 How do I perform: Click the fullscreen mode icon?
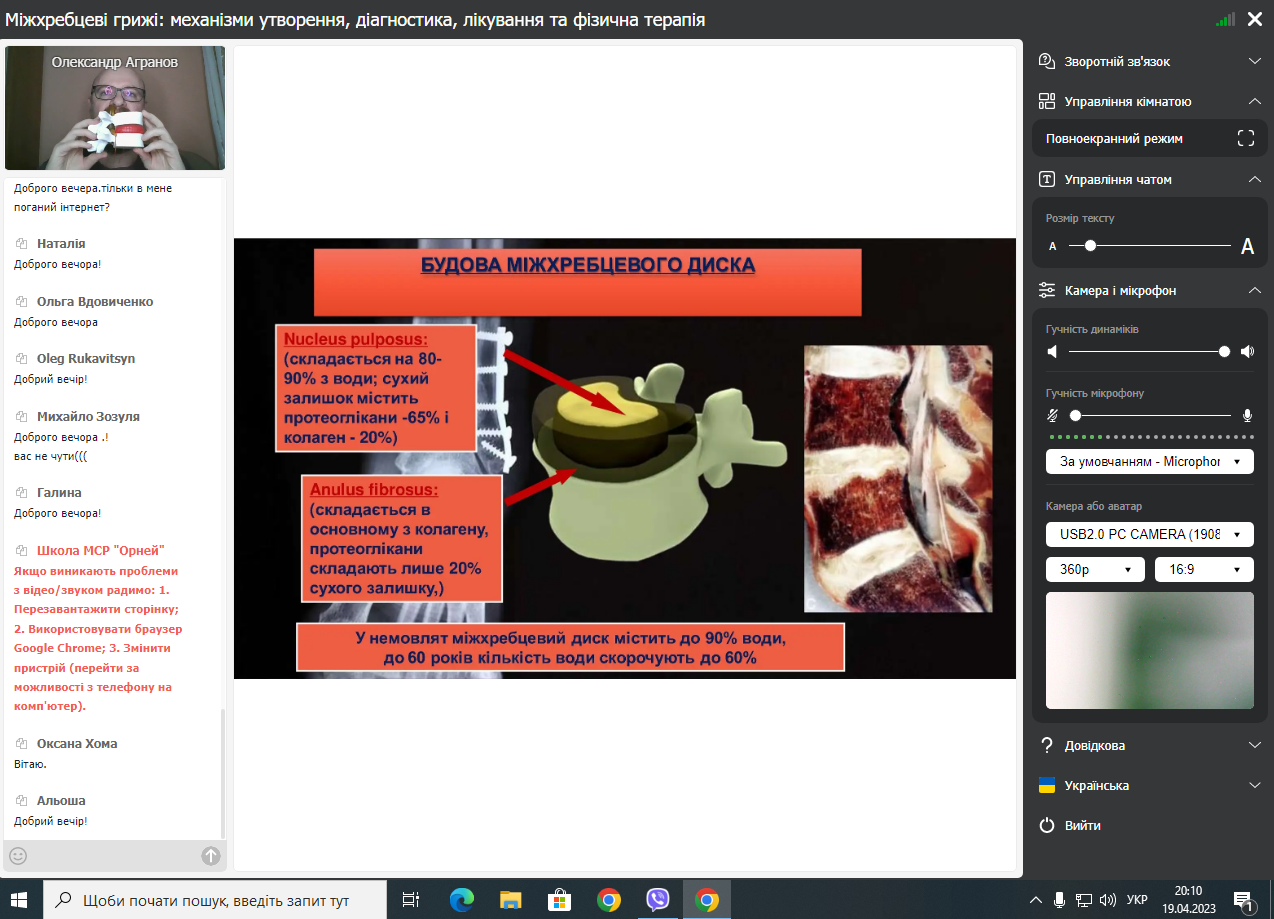click(1245, 139)
